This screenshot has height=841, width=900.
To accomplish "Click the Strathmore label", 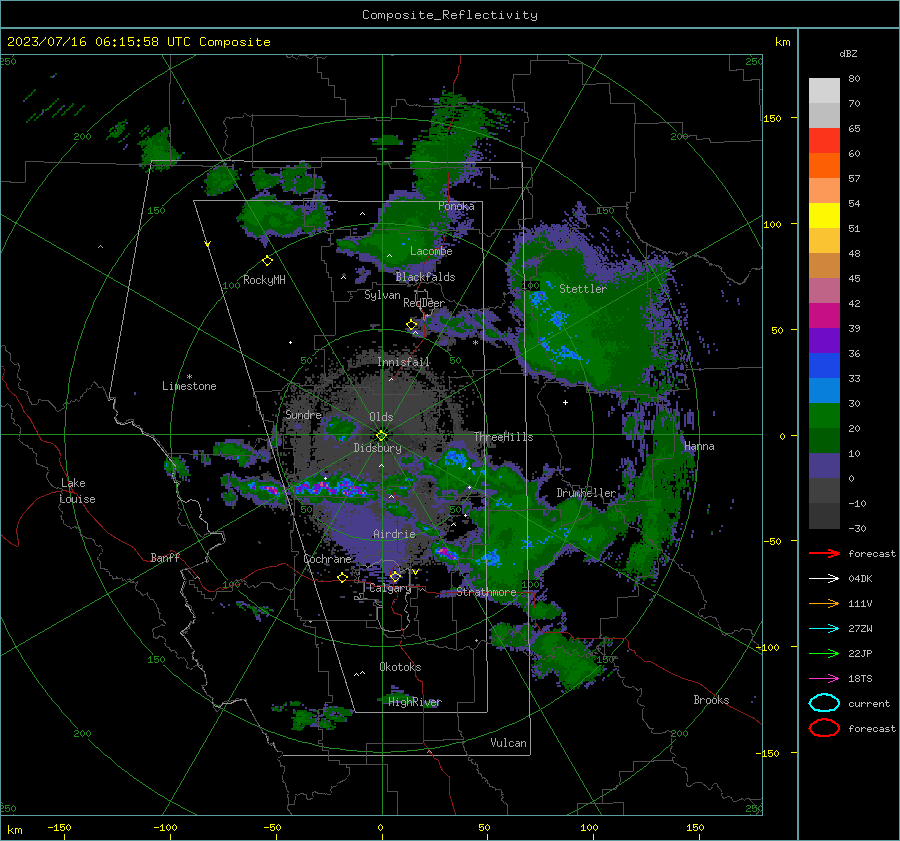I will click(486, 592).
